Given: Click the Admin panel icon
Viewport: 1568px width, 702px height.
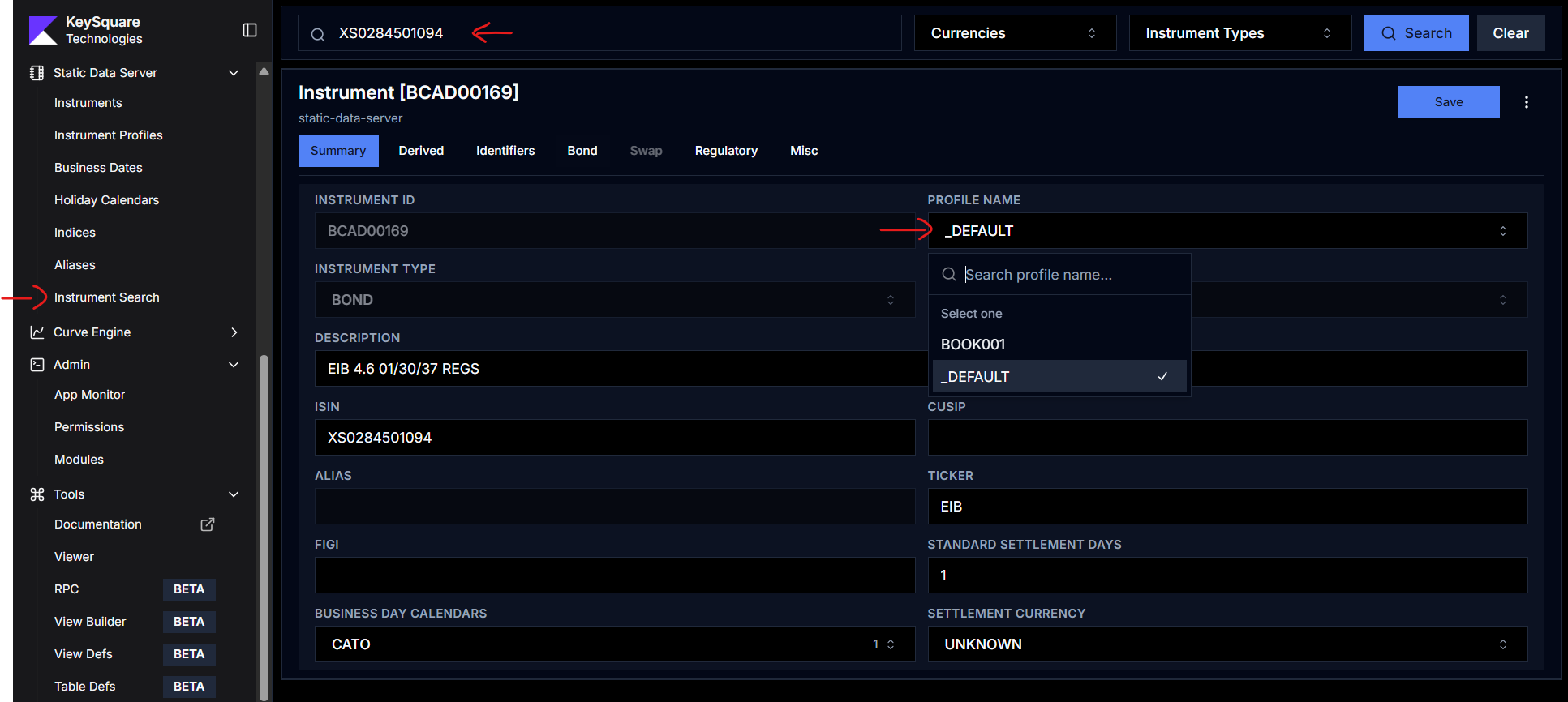Looking at the screenshot, I should [x=37, y=365].
